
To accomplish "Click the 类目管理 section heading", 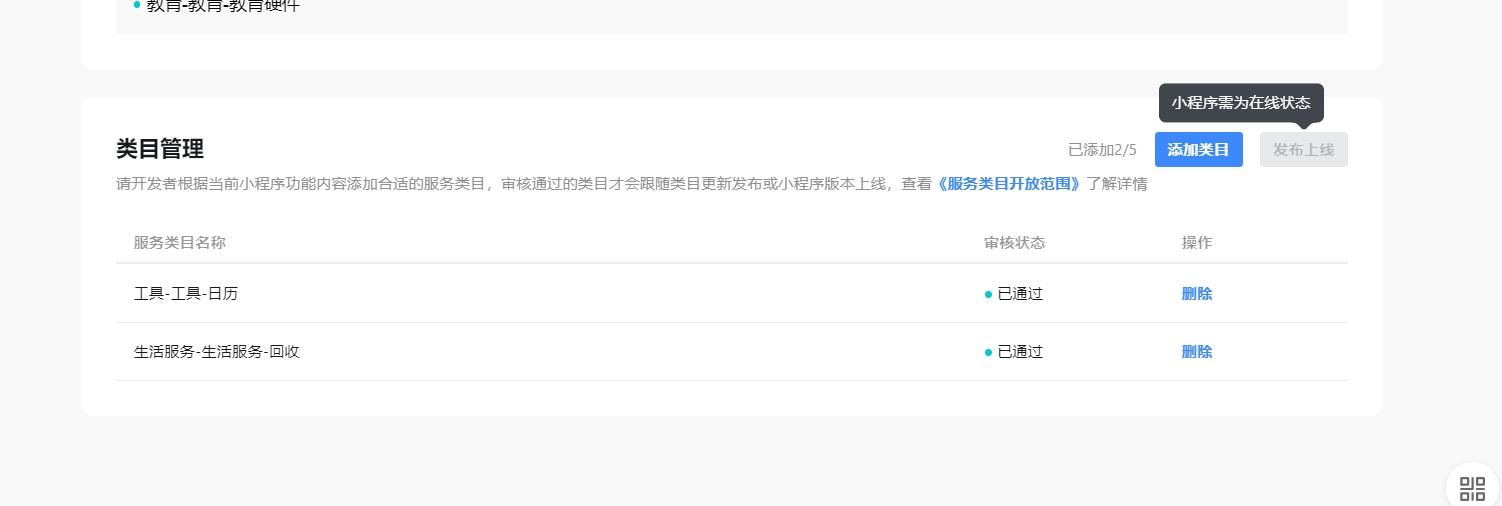I will point(160,149).
